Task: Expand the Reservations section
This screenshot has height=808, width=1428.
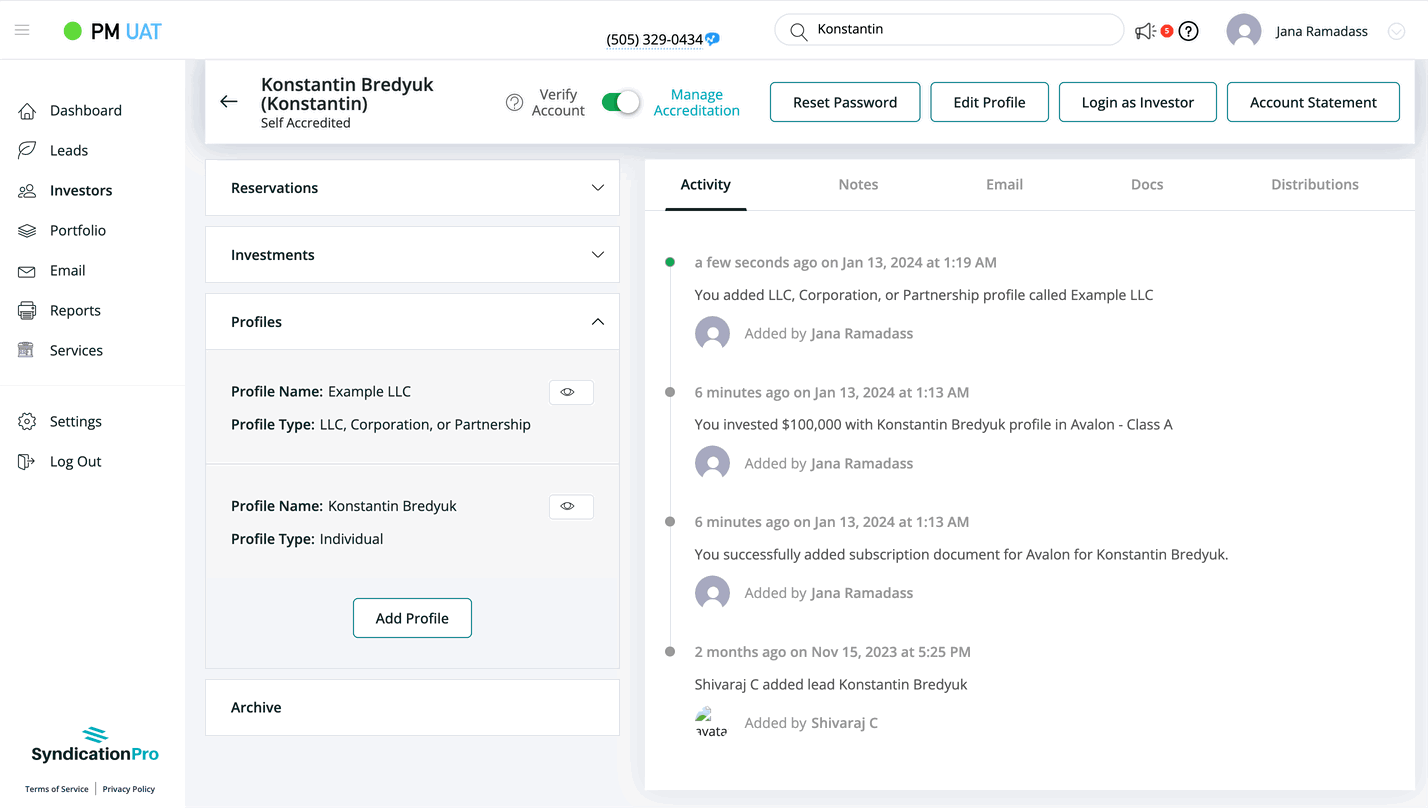Action: pos(597,188)
